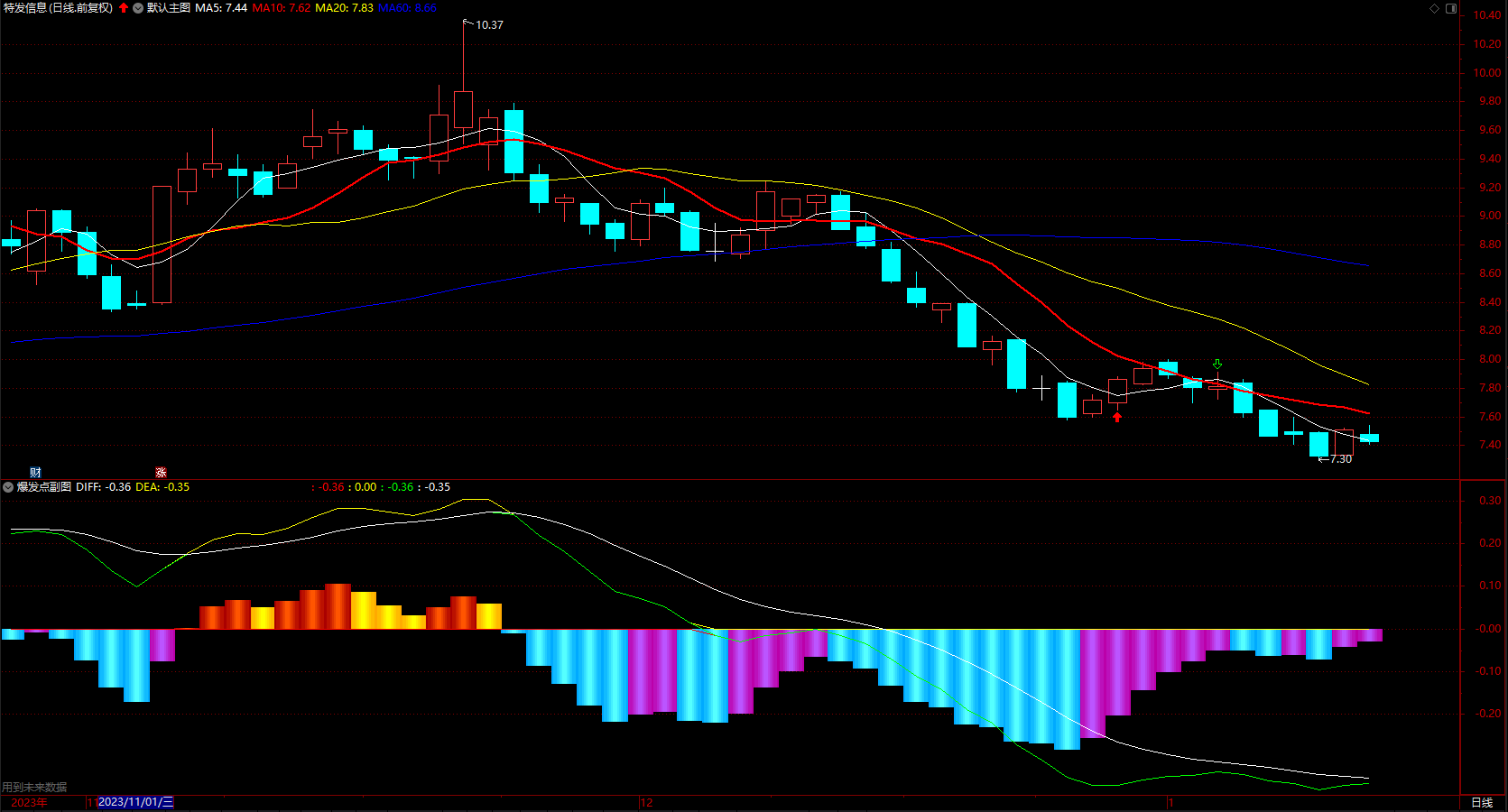Viewport: 1508px width, 812px height.
Task: Click the green down arrow signal marker
Action: (1217, 364)
